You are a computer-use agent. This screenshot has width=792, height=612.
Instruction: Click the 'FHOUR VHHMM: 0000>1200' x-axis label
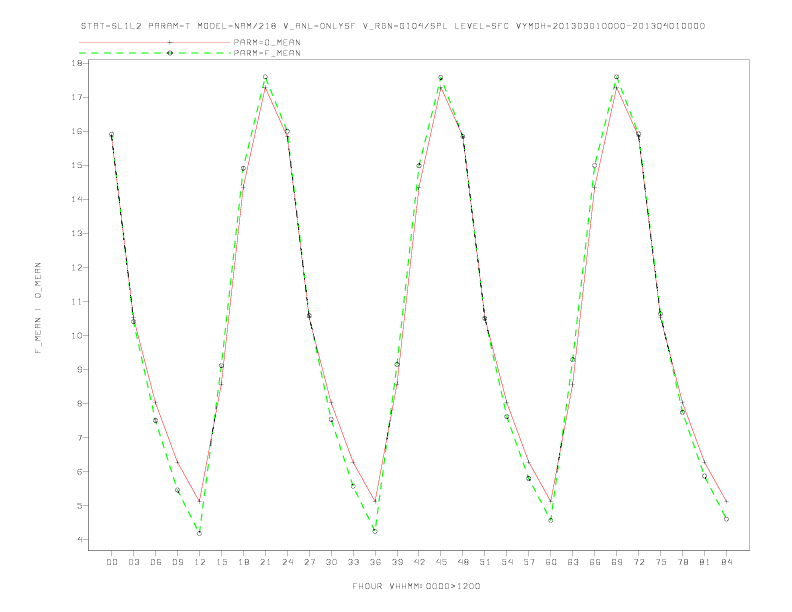(x=416, y=586)
